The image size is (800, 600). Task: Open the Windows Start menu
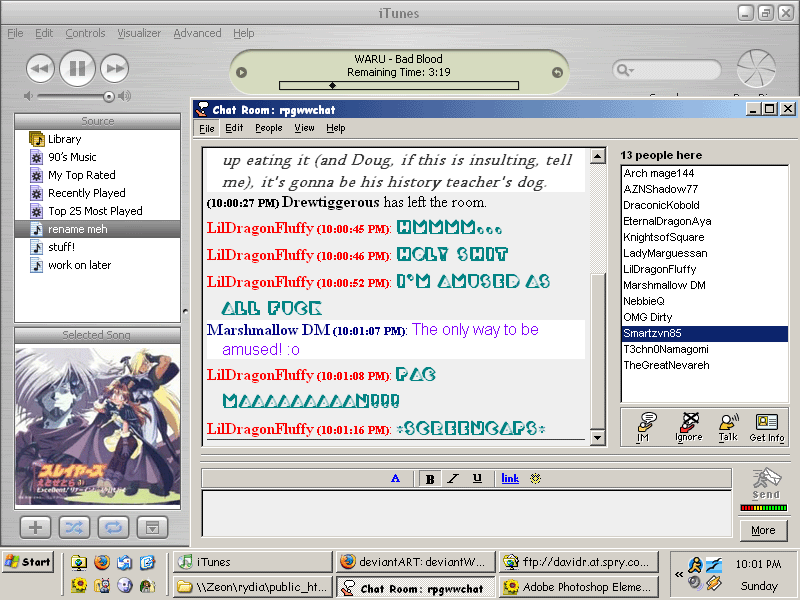click(x=28, y=562)
